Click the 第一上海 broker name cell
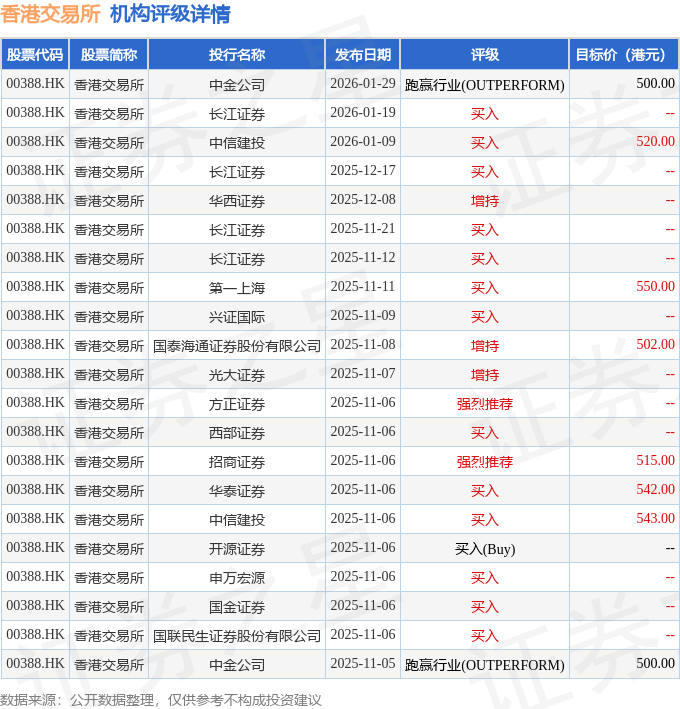The height and width of the screenshot is (709, 680). pyautogui.click(x=236, y=288)
